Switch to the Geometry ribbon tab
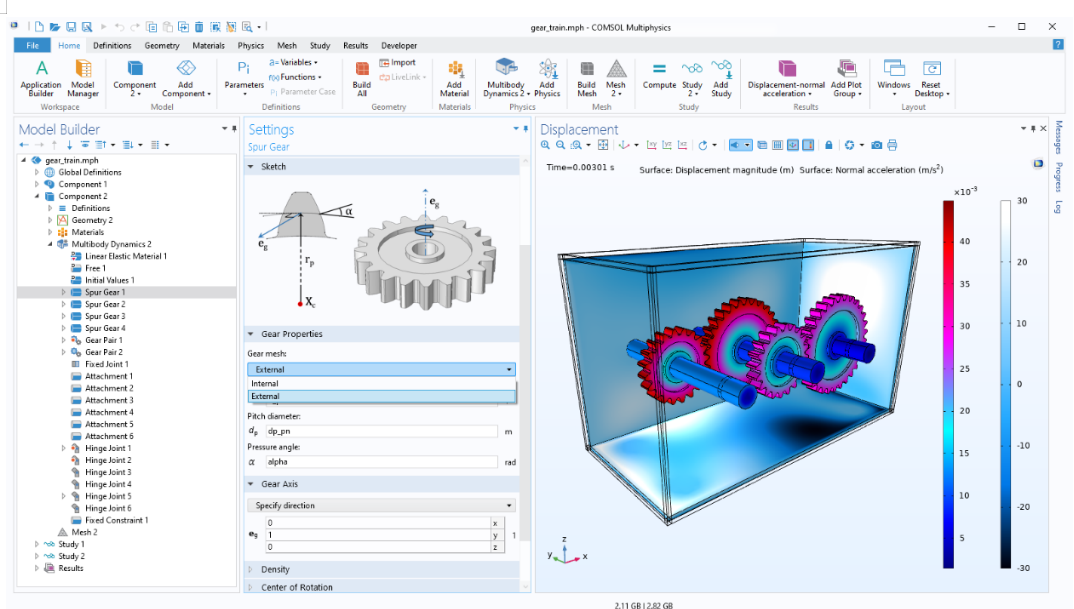The image size is (1074, 609). pyautogui.click(x=162, y=45)
